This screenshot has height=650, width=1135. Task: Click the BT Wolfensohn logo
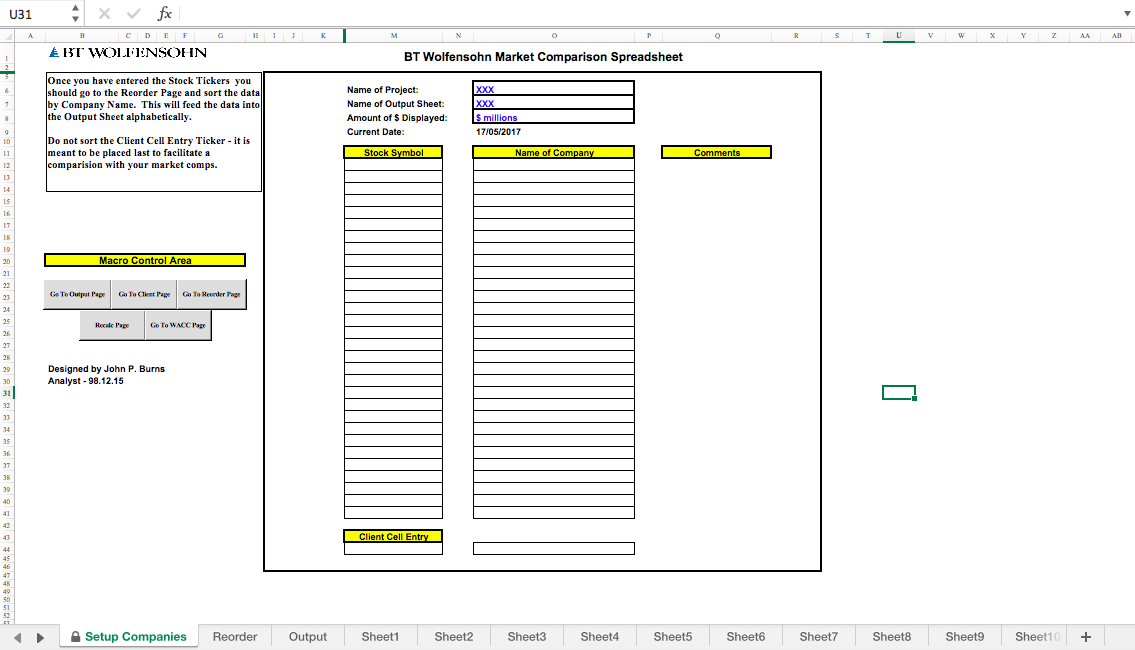(x=127, y=53)
